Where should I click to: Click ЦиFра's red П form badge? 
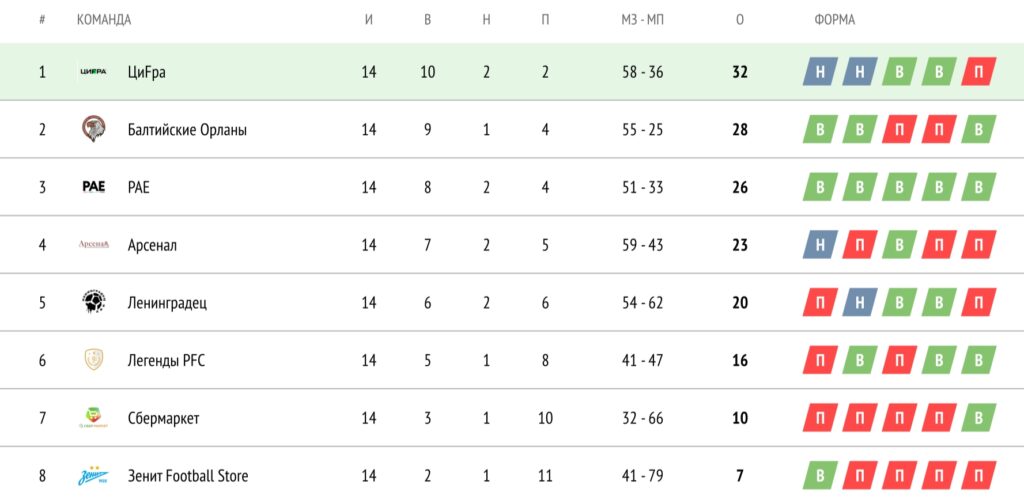click(x=978, y=72)
